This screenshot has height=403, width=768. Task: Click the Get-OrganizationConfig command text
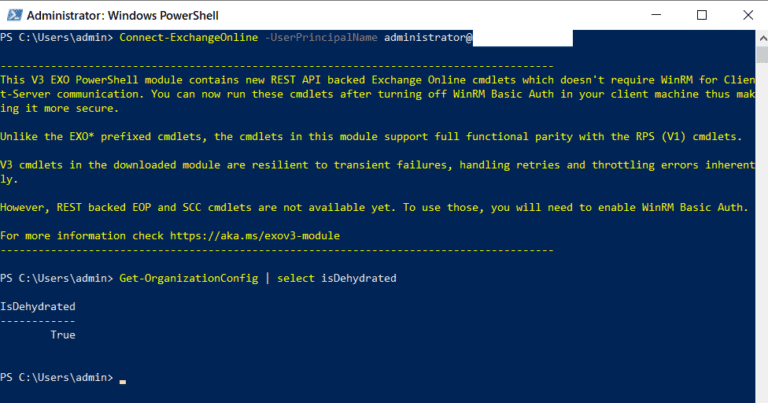(189, 278)
